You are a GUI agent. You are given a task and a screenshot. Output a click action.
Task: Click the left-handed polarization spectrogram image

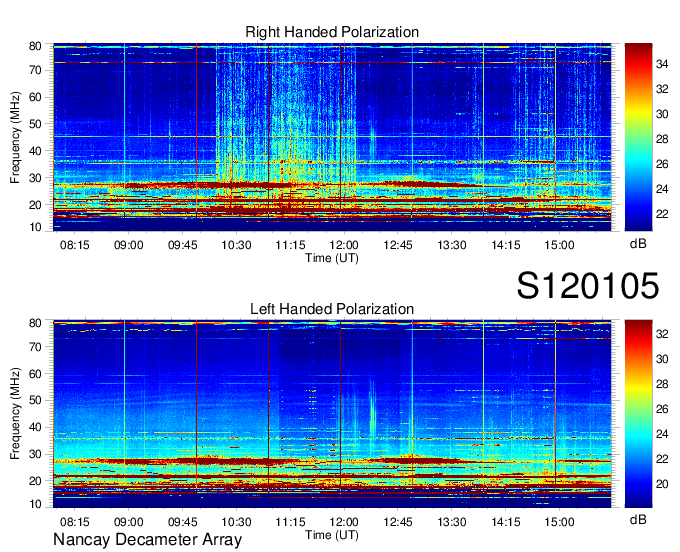[332, 414]
